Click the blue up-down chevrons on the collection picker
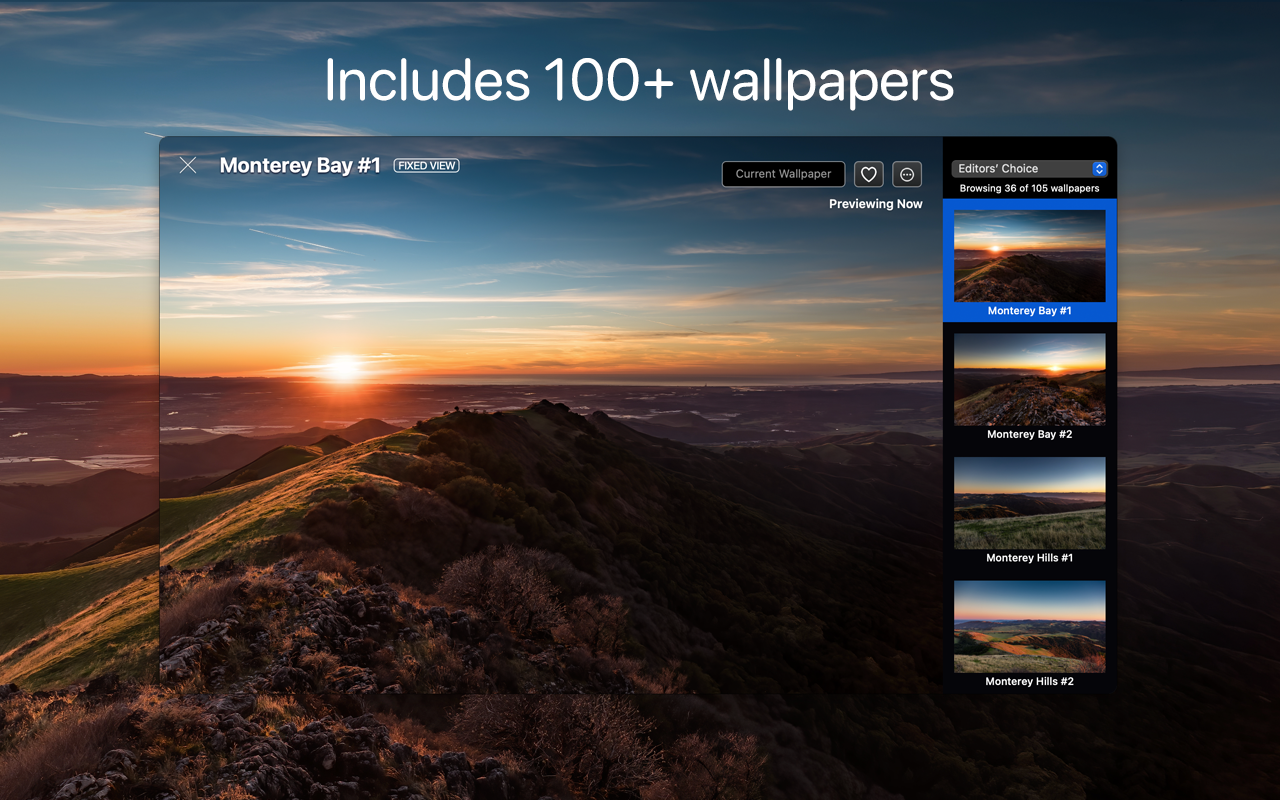This screenshot has width=1280, height=800. point(1098,168)
